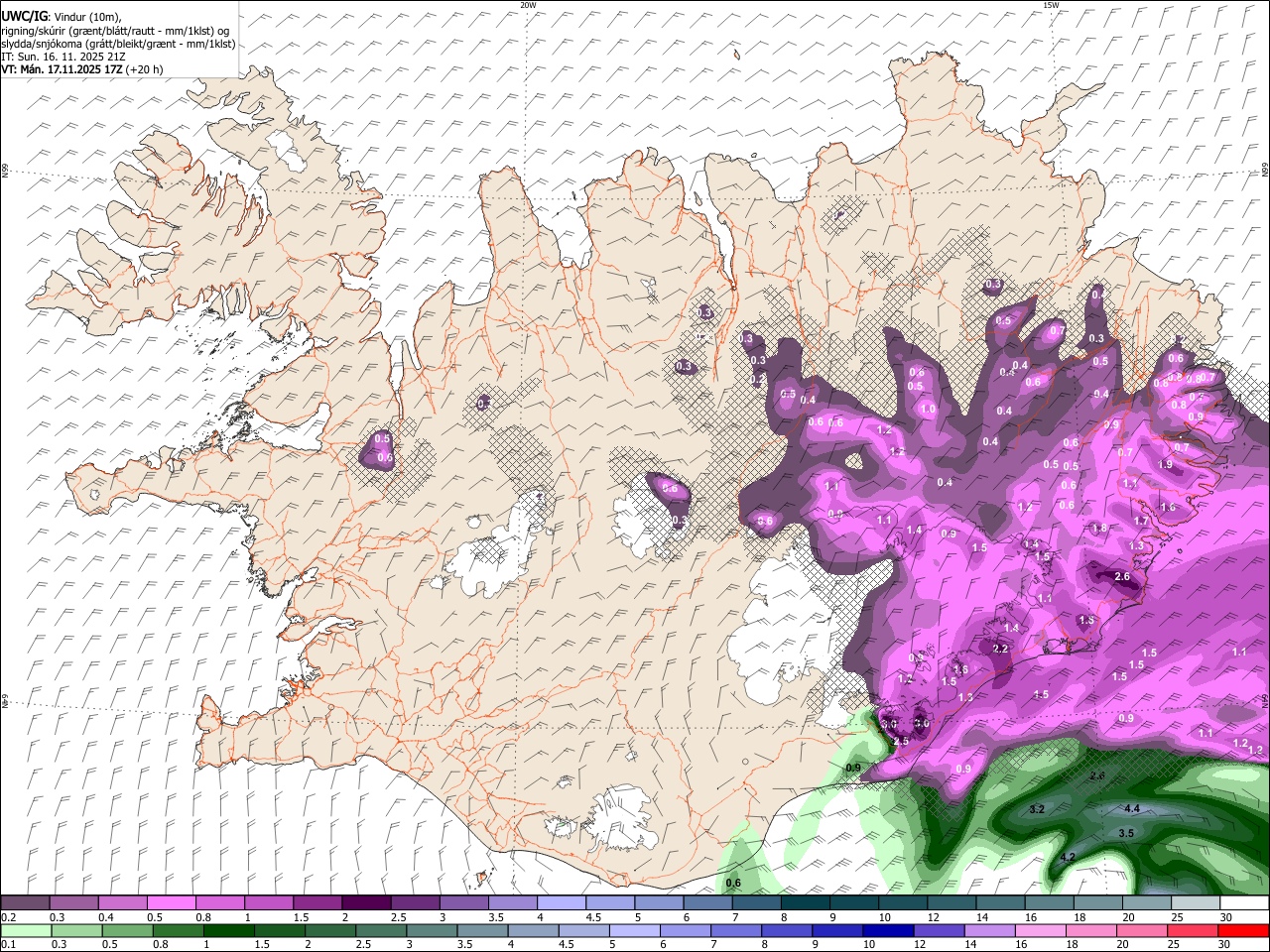Click the black '3.5' value below 4.4
The width and height of the screenshot is (1270, 952).
point(1126,833)
